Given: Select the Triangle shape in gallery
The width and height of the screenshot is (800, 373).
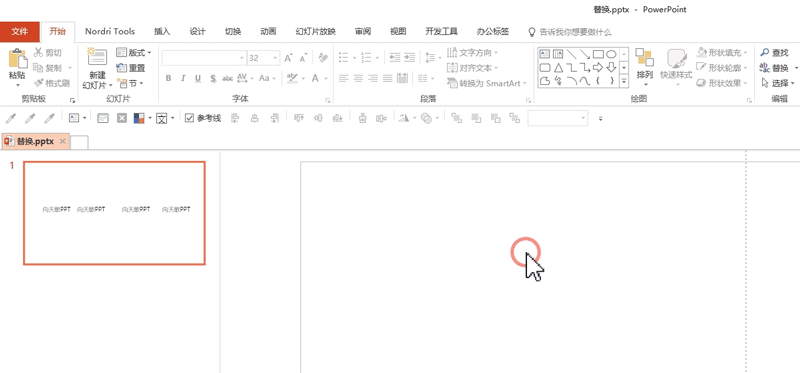Looking at the screenshot, I should pos(558,67).
